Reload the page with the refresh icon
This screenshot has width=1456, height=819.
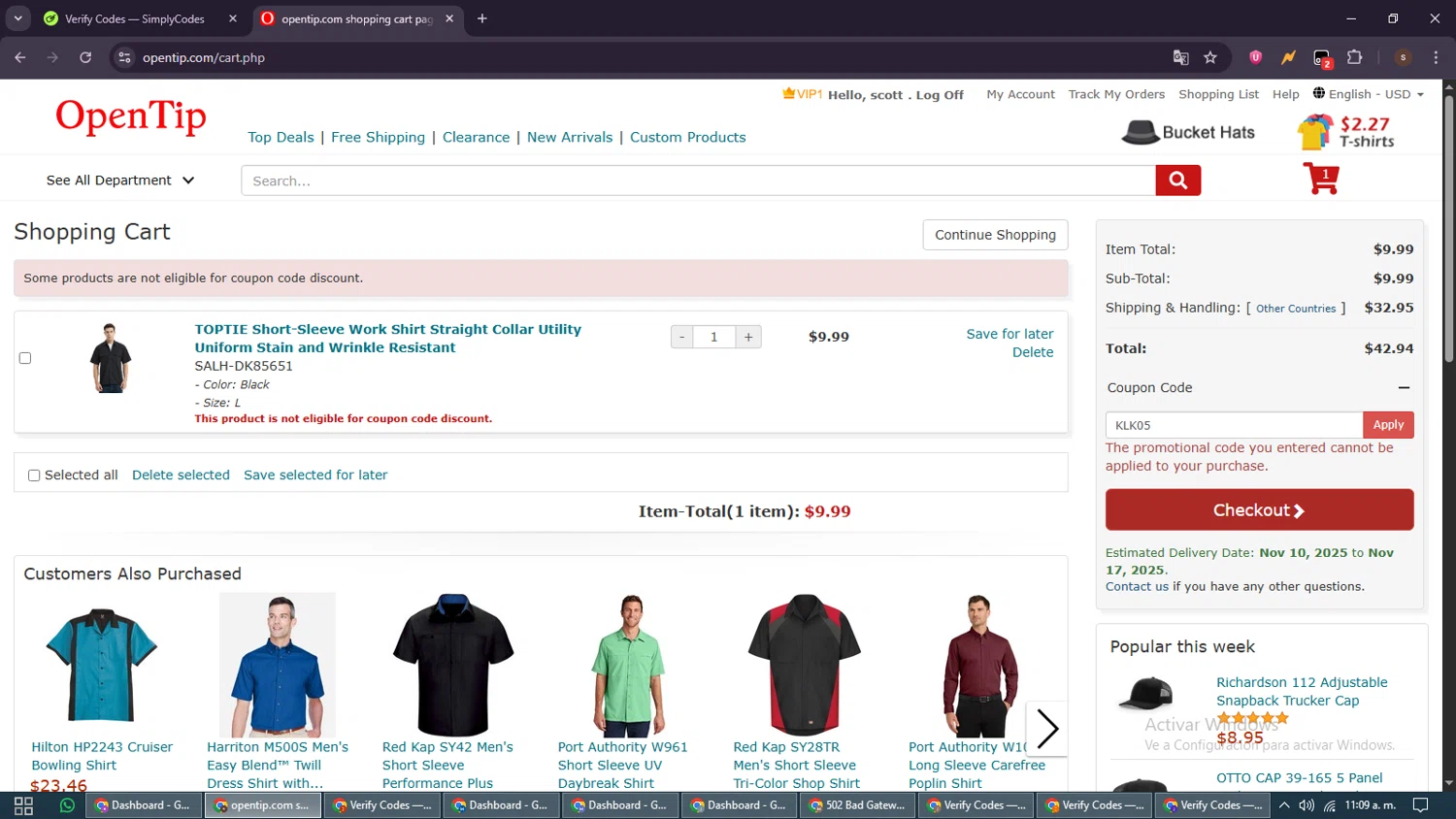click(85, 57)
